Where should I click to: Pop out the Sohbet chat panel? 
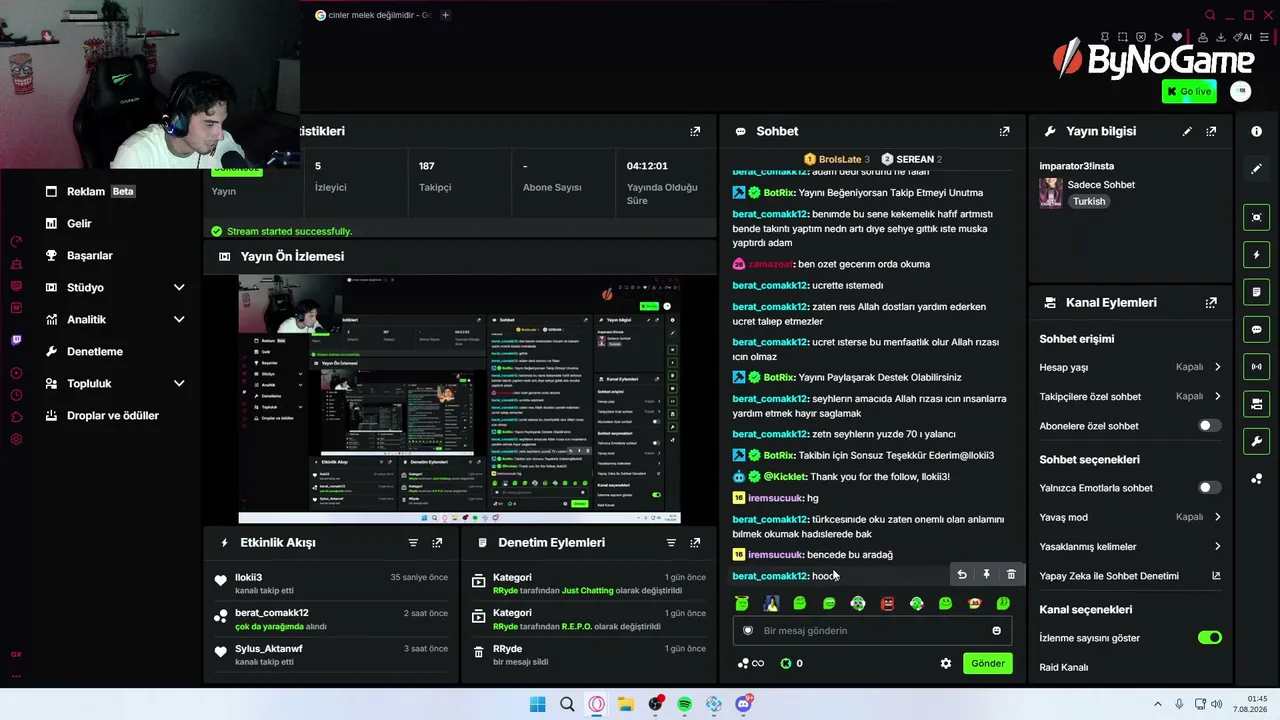[1004, 131]
